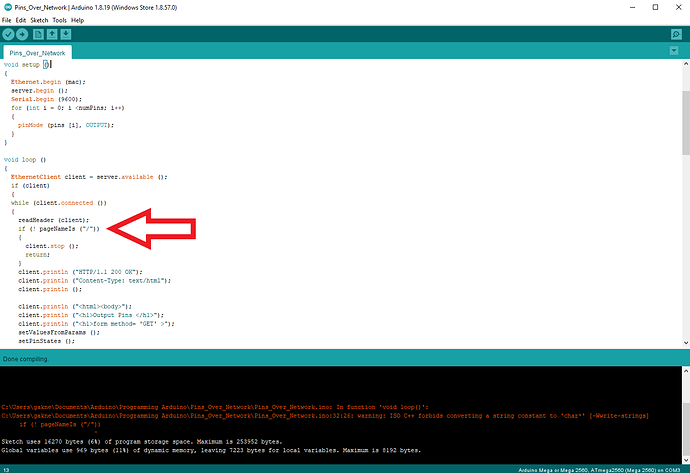Click the Verify sketch checkmark button
The height and width of the screenshot is (473, 690).
pyautogui.click(x=8, y=34)
